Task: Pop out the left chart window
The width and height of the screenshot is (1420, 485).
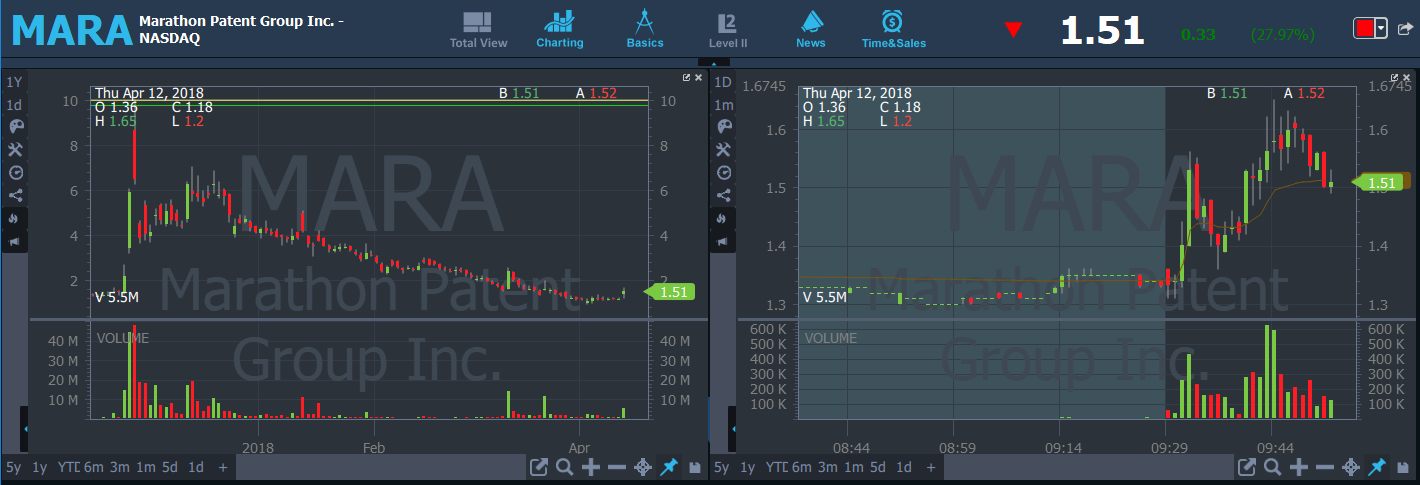Action: (x=687, y=77)
